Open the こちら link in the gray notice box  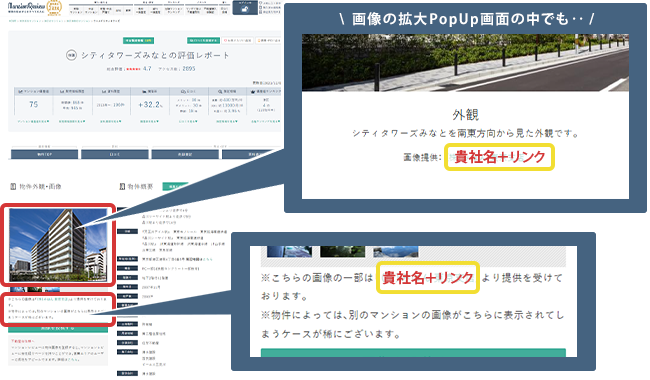click(x=73, y=360)
